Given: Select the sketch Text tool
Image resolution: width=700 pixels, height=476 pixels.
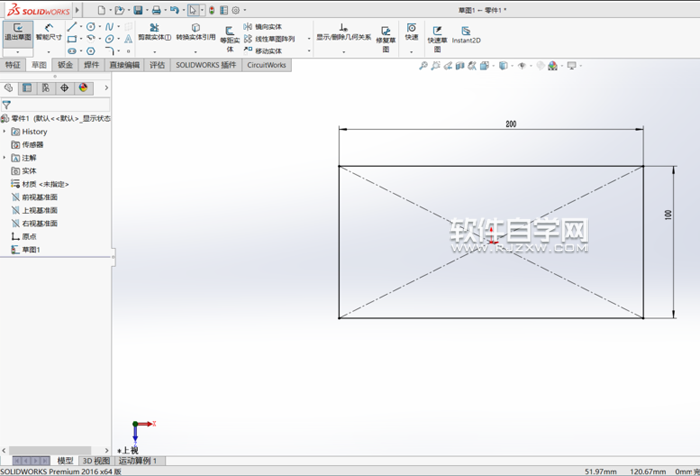Looking at the screenshot, I should click(x=128, y=39).
